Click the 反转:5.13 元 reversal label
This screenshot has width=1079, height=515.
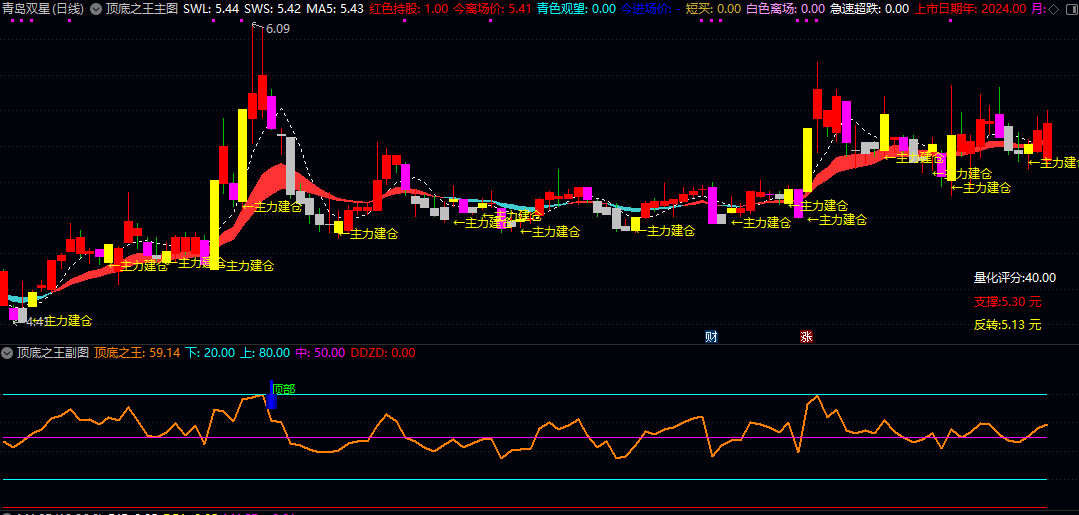point(1007,324)
